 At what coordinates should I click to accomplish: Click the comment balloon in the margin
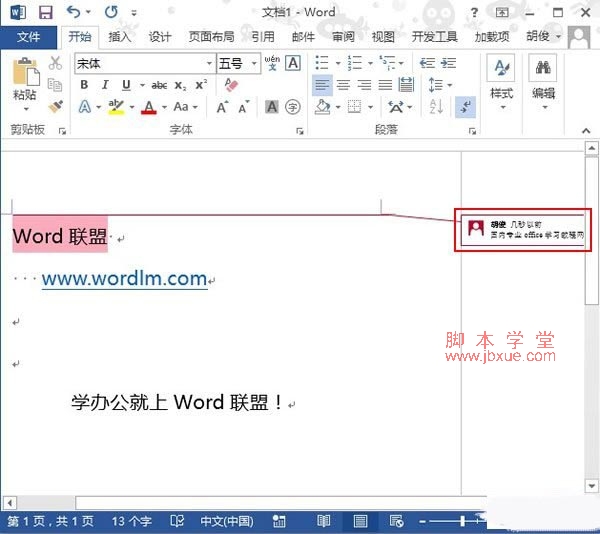point(522,230)
